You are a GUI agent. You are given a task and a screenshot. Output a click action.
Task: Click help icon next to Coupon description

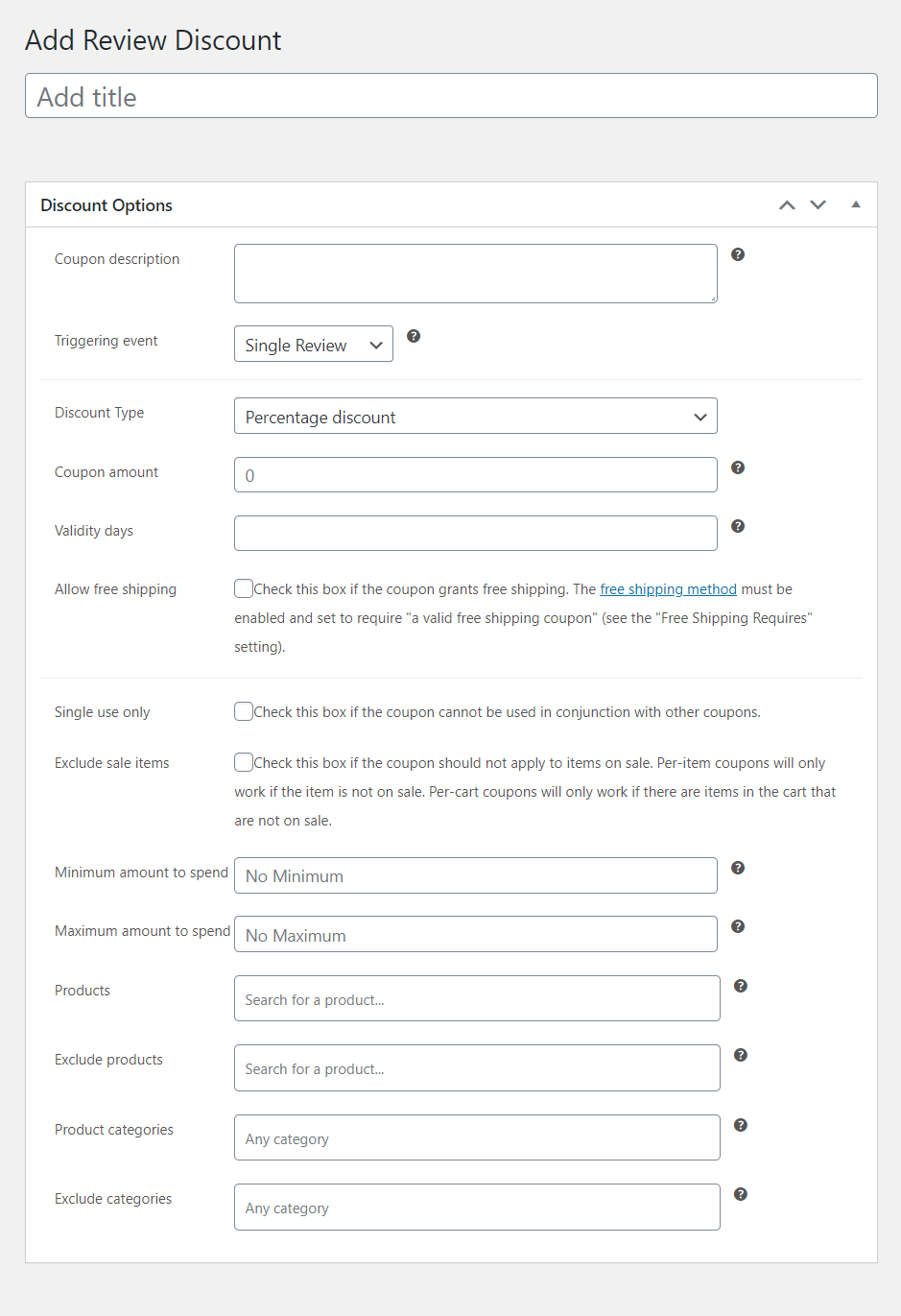pyautogui.click(x=738, y=254)
